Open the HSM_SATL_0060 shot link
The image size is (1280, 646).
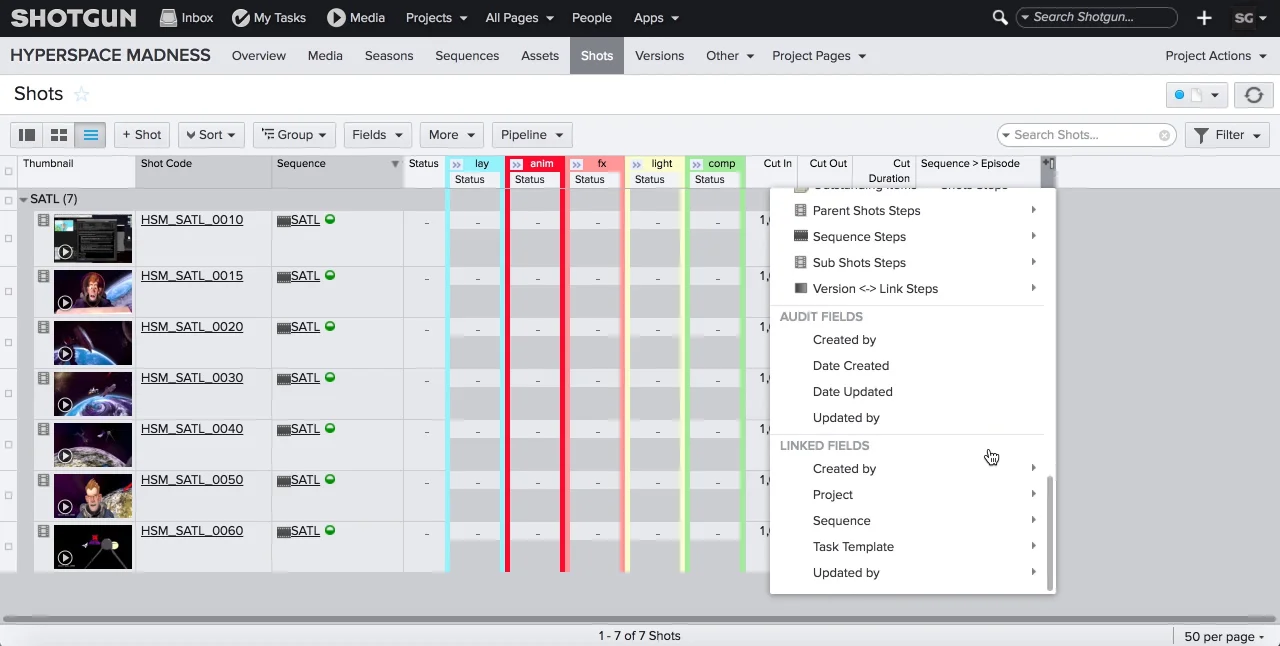(192, 531)
